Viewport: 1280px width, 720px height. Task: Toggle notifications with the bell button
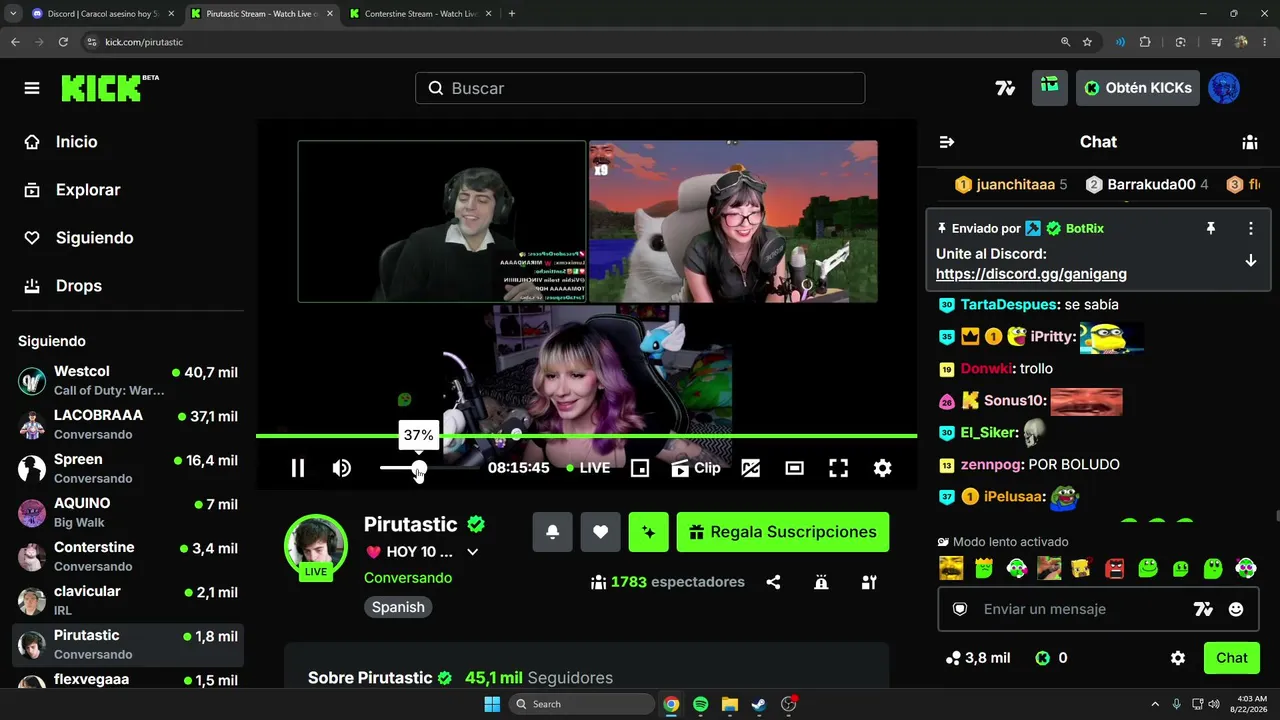click(x=552, y=532)
